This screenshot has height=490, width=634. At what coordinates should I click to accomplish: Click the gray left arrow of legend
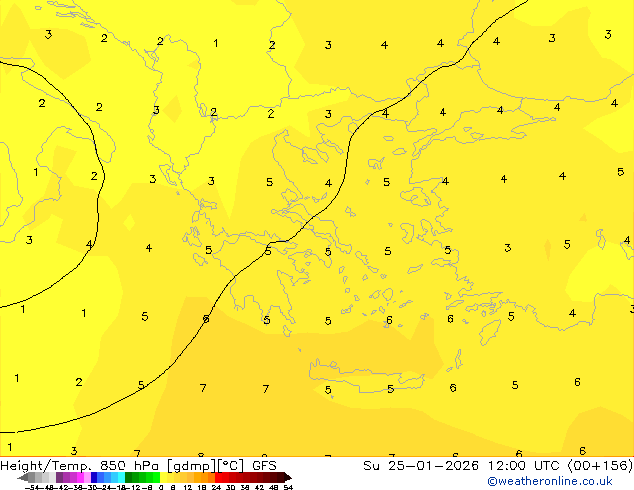tap(23, 477)
